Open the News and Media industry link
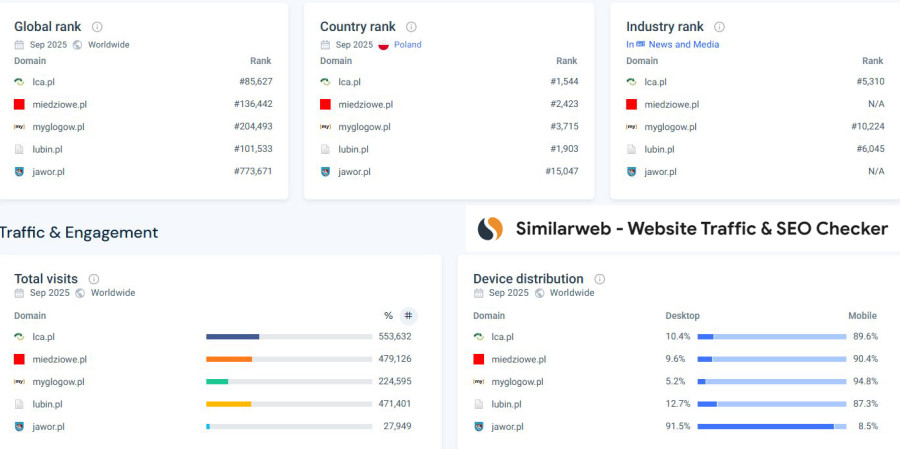Viewport: 900px width, 449px height. 683,45
